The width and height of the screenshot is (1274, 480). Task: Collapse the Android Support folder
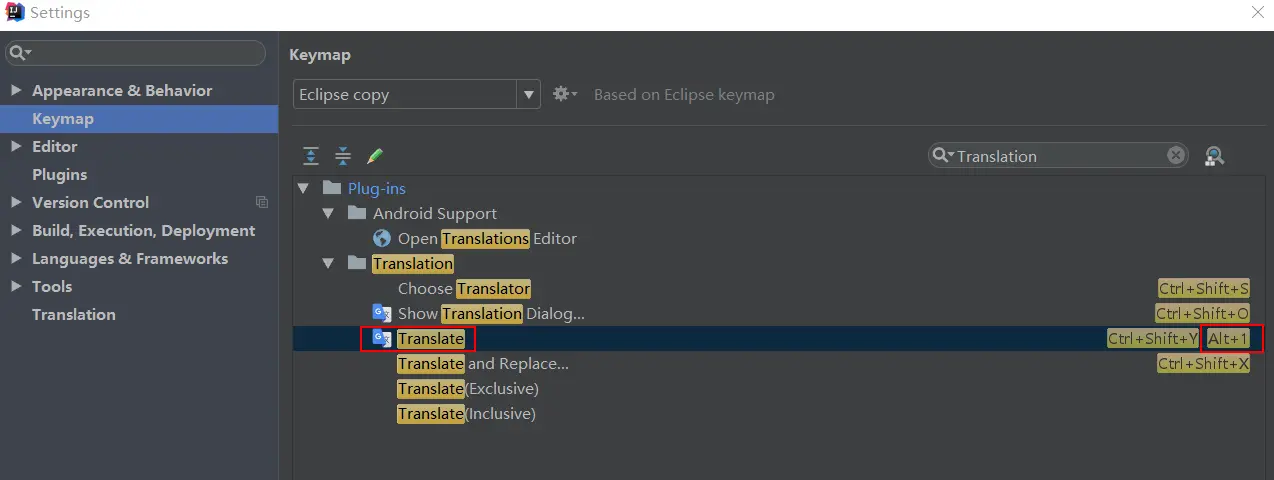pyautogui.click(x=328, y=213)
